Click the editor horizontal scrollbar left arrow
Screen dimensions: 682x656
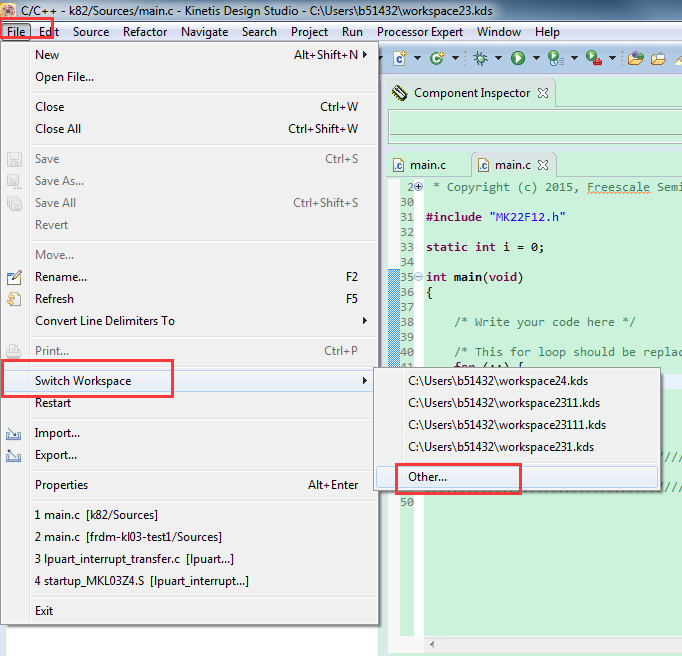click(432, 644)
